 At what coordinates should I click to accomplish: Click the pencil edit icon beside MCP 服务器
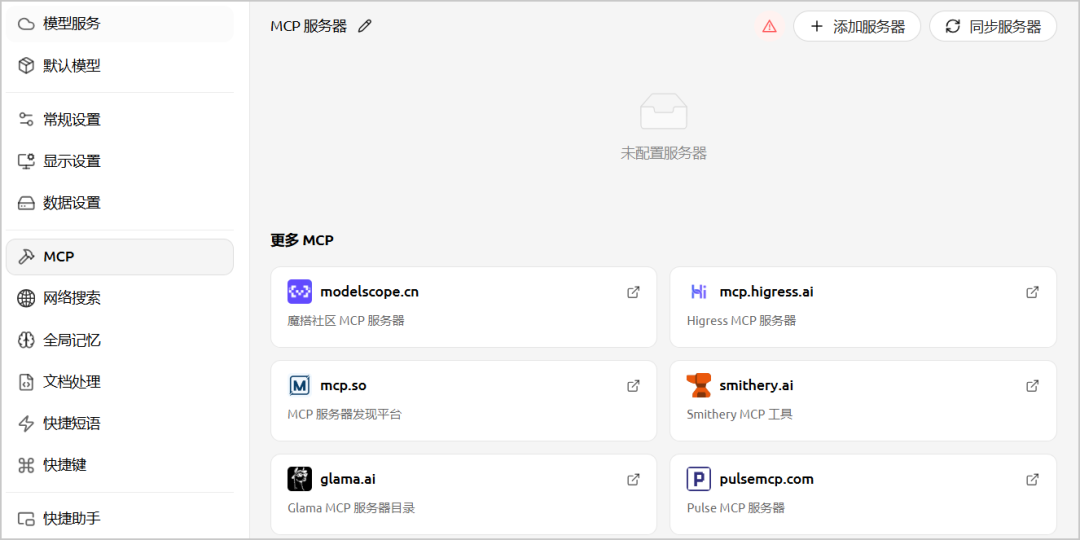coord(365,27)
